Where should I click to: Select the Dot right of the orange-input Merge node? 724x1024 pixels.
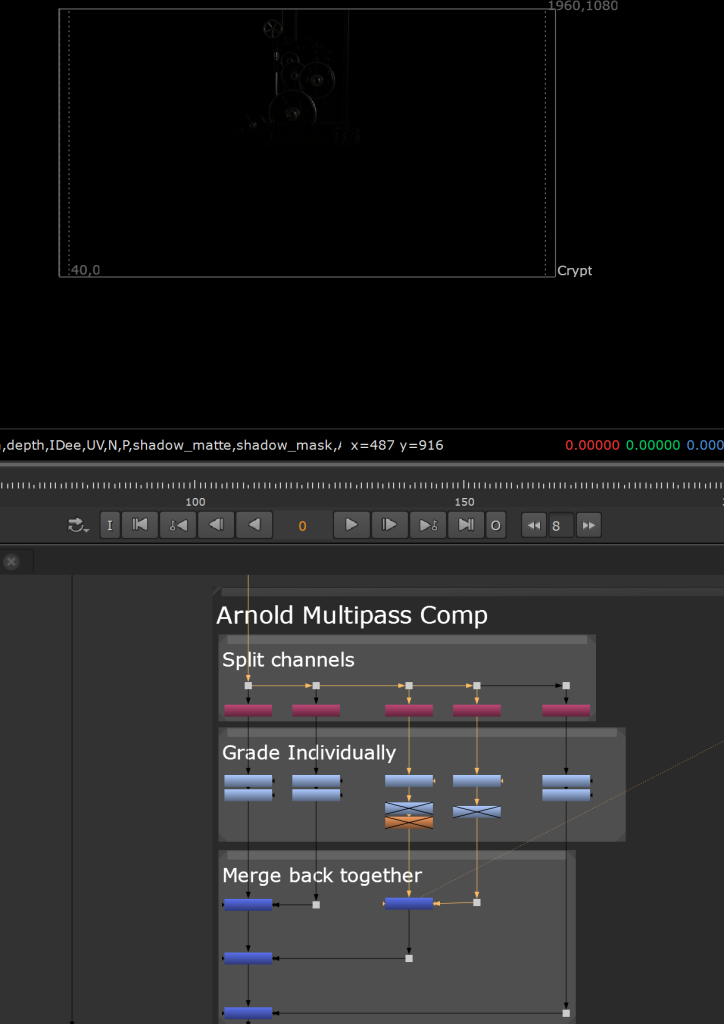coord(477,903)
